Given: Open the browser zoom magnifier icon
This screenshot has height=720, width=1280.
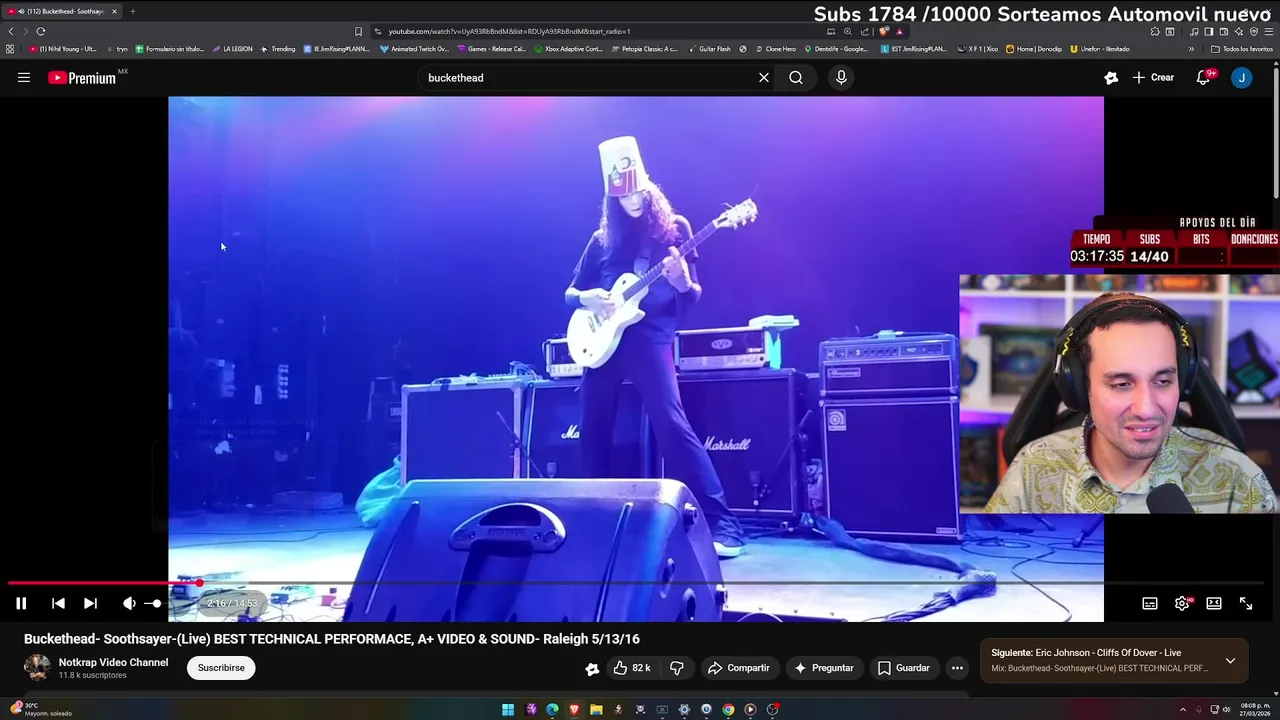Looking at the screenshot, I should (x=847, y=31).
